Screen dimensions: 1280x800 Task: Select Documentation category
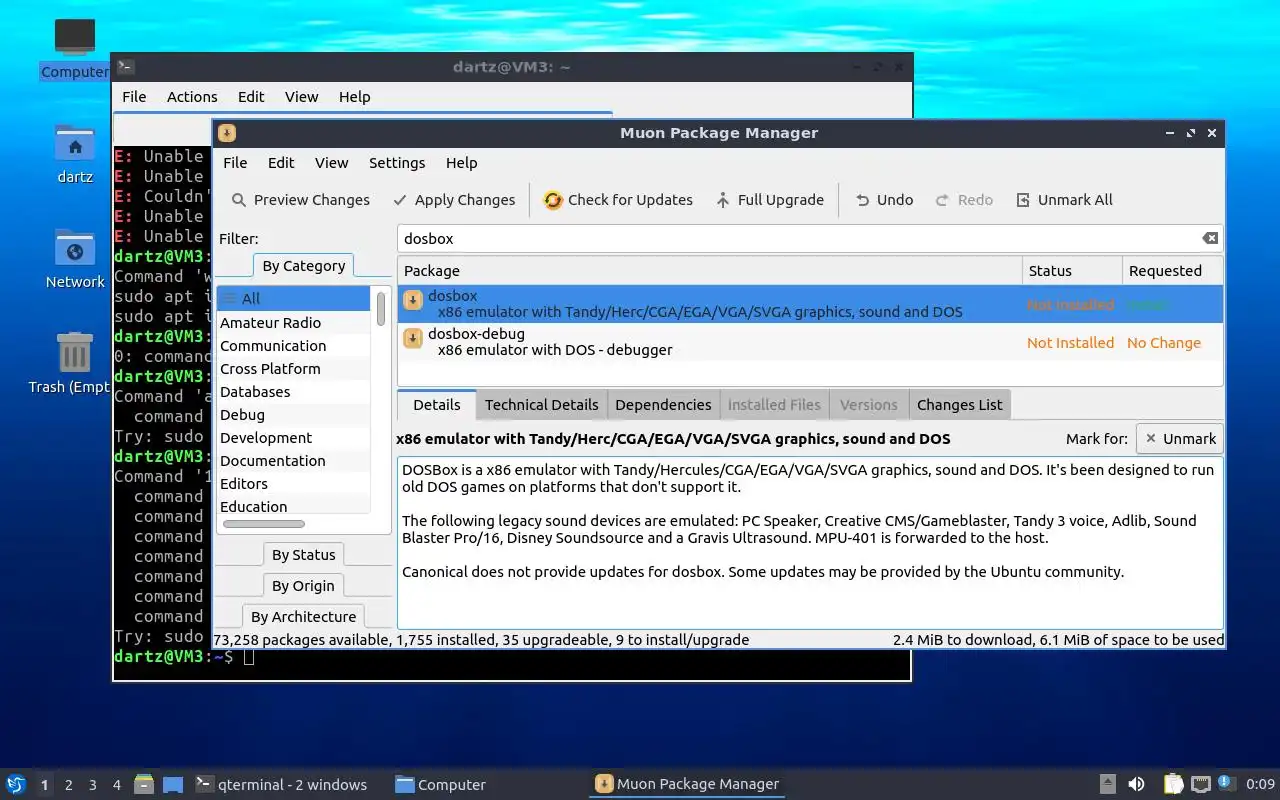coord(293,461)
